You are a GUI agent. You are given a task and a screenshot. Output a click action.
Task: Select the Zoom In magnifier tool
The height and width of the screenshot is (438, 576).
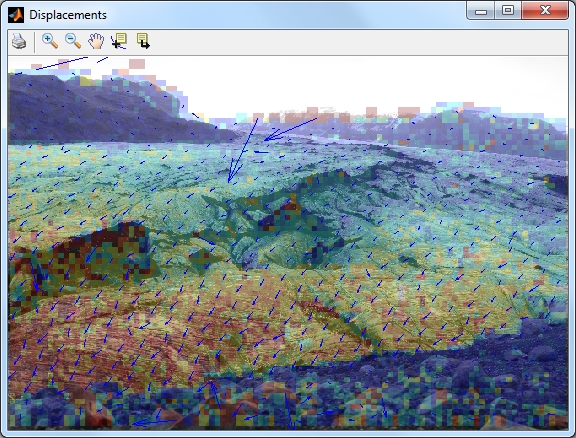point(50,41)
